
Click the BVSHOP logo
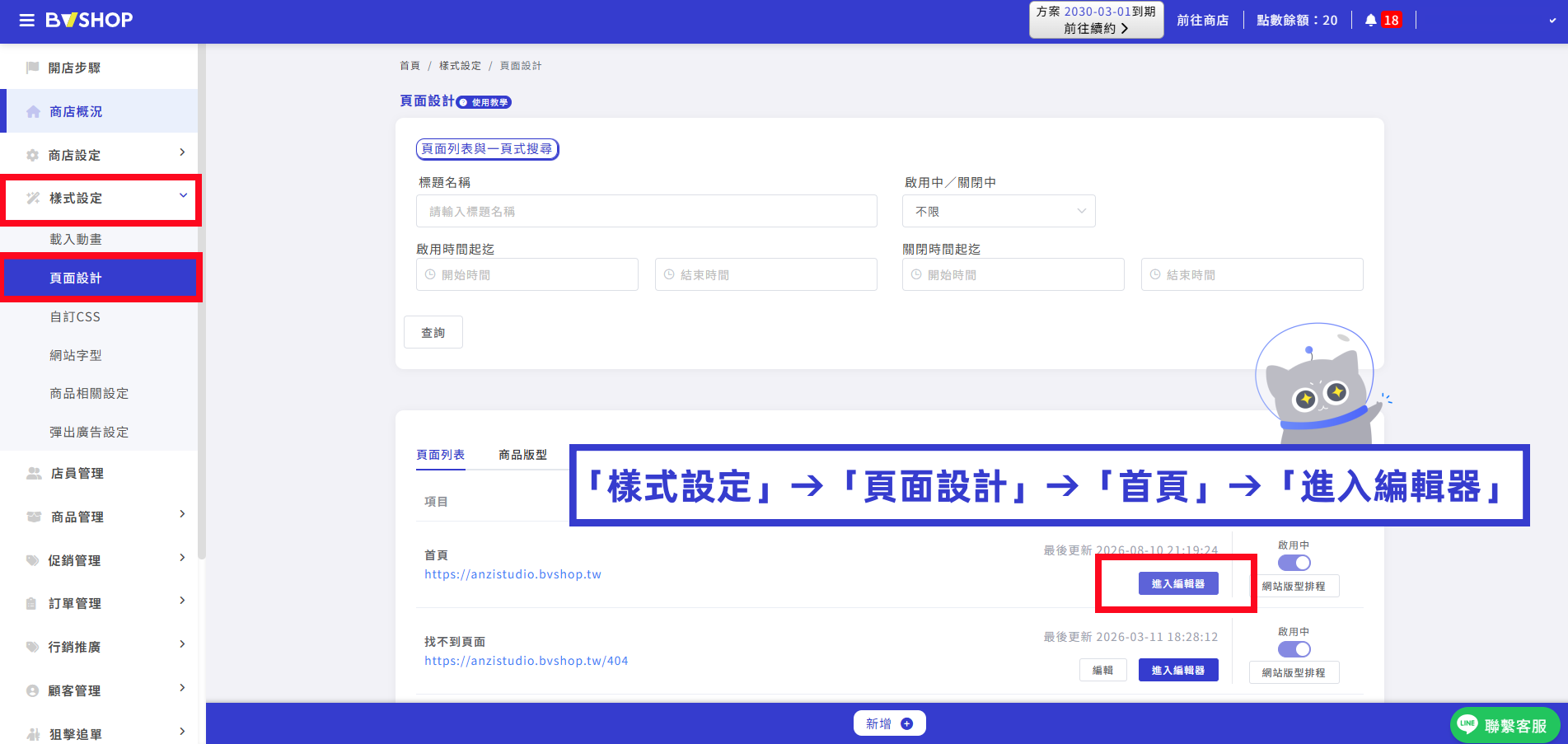coord(89,20)
